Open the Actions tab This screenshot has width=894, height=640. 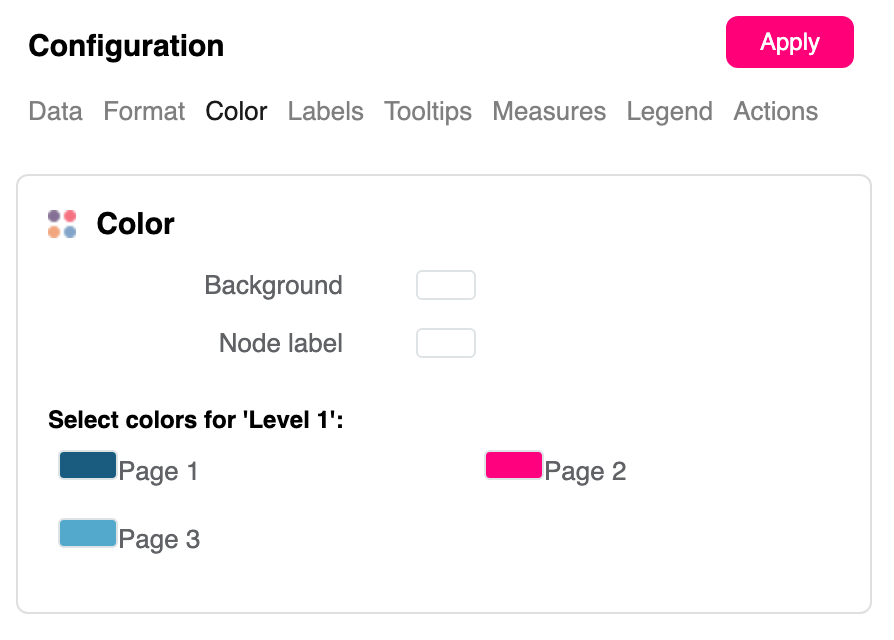[x=775, y=111]
